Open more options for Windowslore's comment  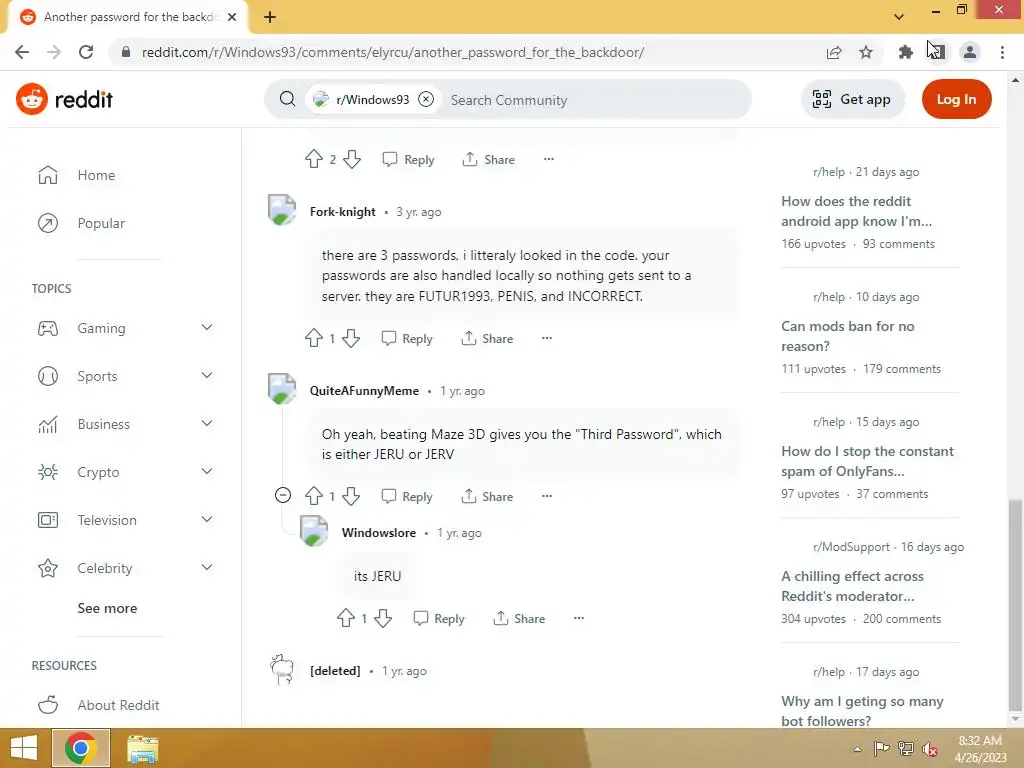pyautogui.click(x=579, y=618)
